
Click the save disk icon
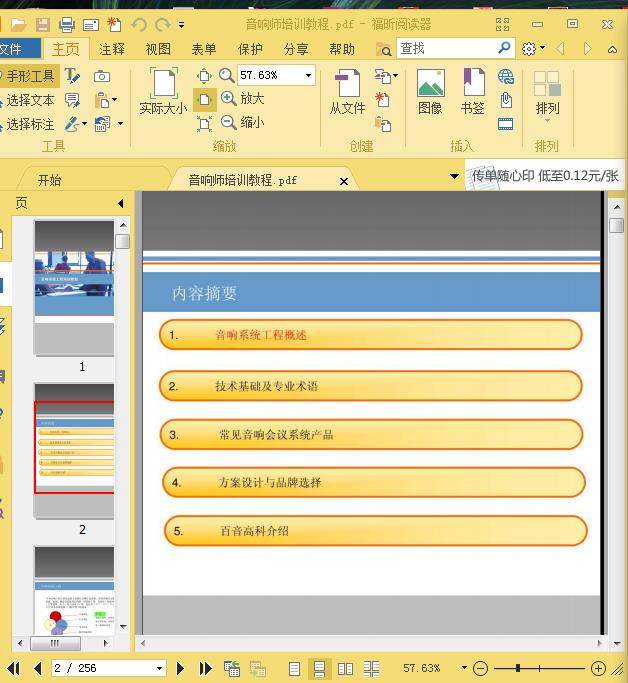[42, 24]
